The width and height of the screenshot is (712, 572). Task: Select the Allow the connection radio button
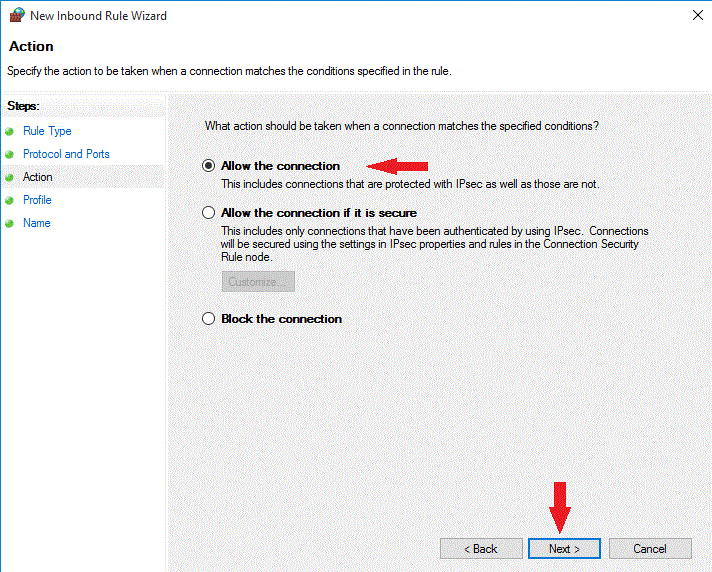[x=208, y=166]
